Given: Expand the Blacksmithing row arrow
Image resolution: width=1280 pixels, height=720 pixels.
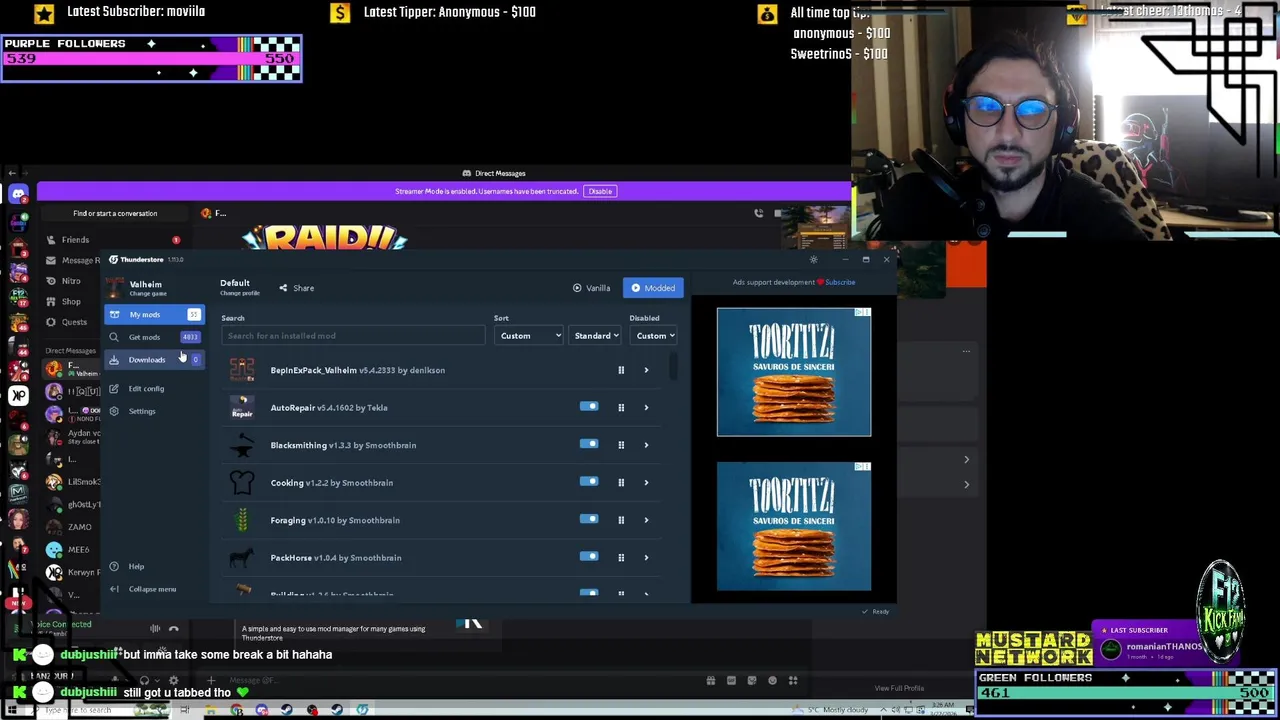Looking at the screenshot, I should coord(646,445).
